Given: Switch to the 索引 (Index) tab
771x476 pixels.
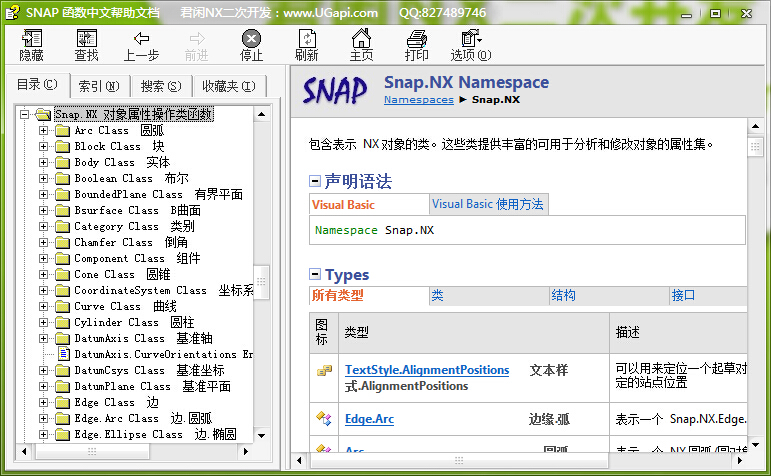Looking at the screenshot, I should point(98,86).
